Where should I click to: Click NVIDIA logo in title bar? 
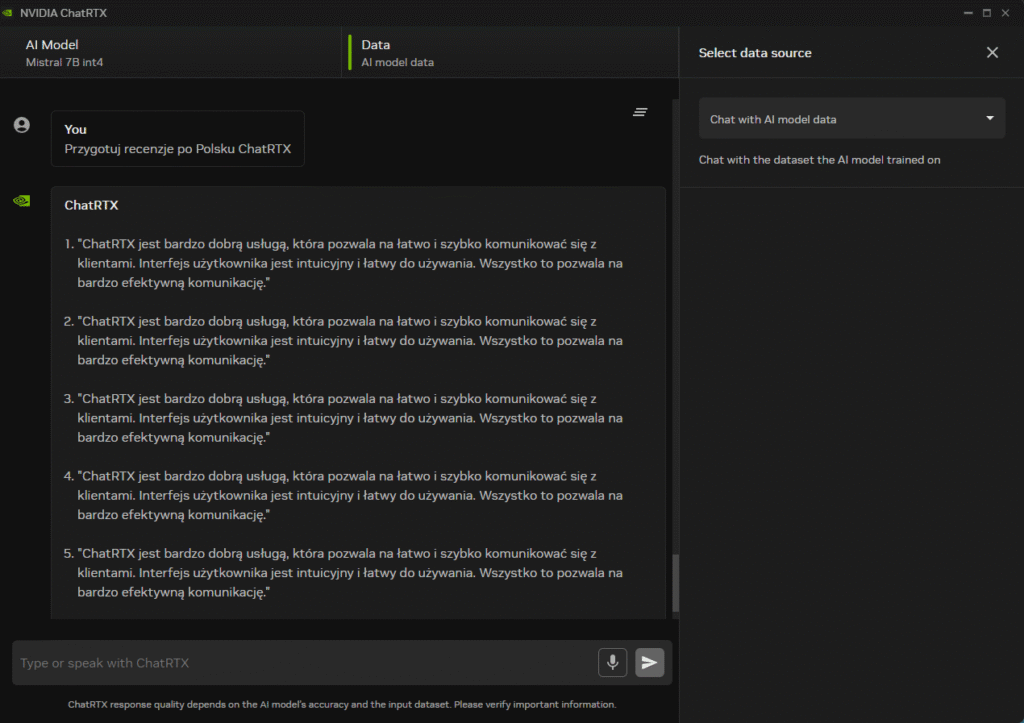[x=8, y=13]
